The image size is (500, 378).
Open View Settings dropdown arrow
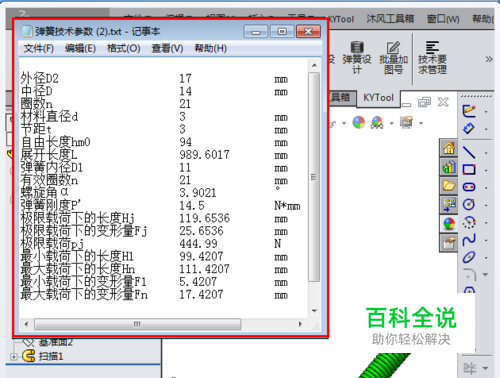click(421, 124)
